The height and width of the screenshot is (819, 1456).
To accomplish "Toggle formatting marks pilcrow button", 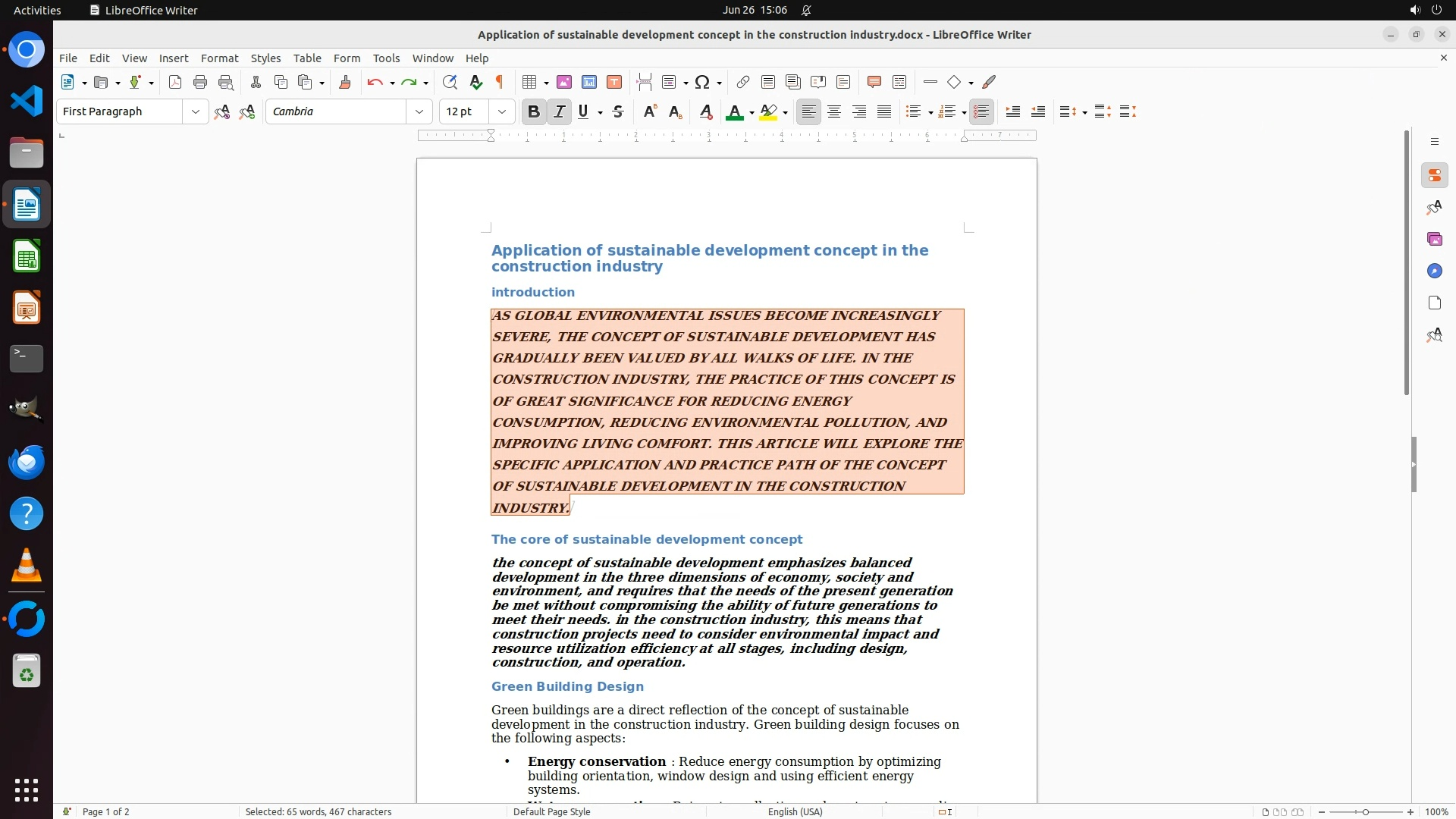I will point(500,83).
